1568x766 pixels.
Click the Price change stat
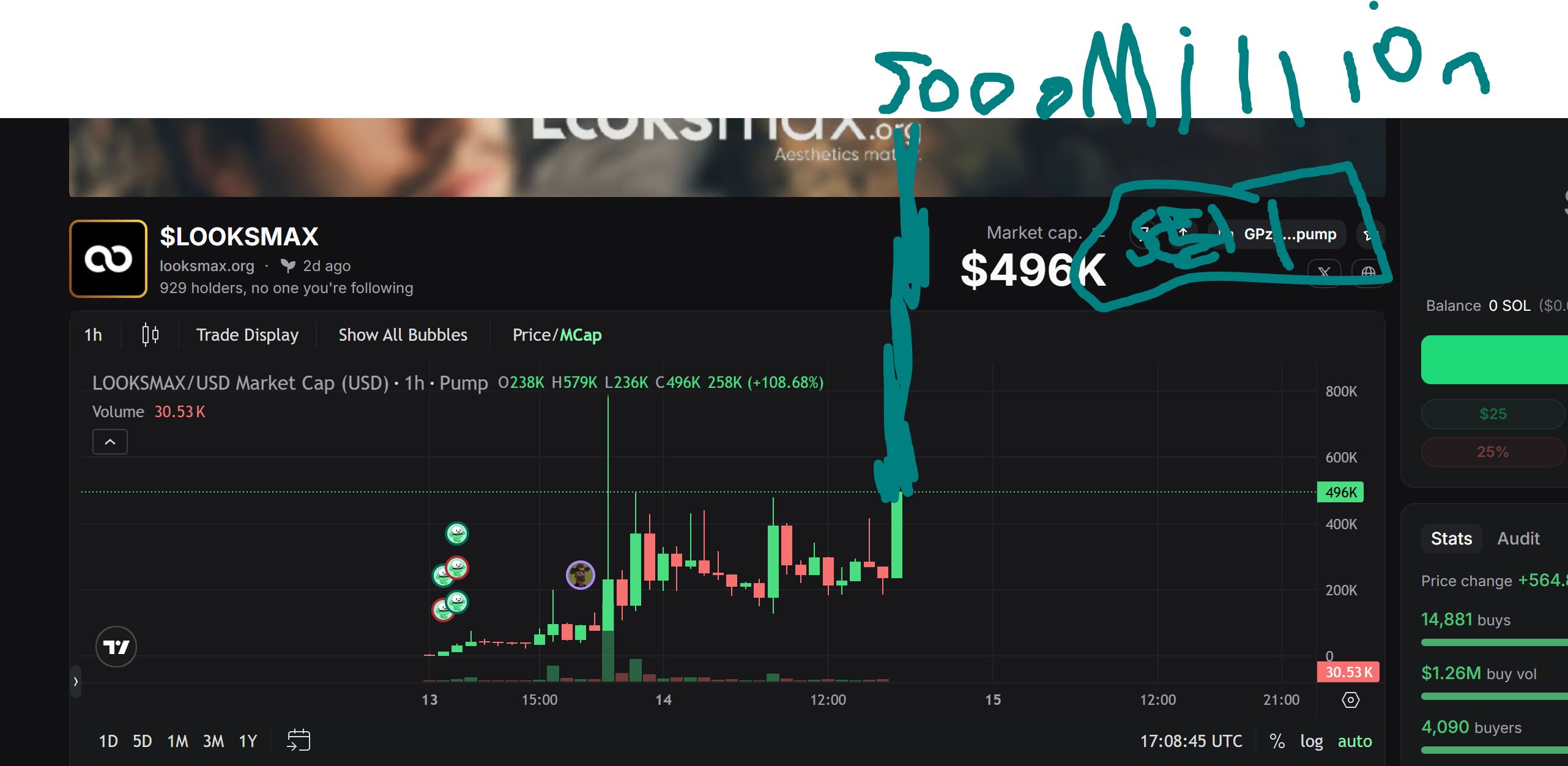pos(1494,580)
